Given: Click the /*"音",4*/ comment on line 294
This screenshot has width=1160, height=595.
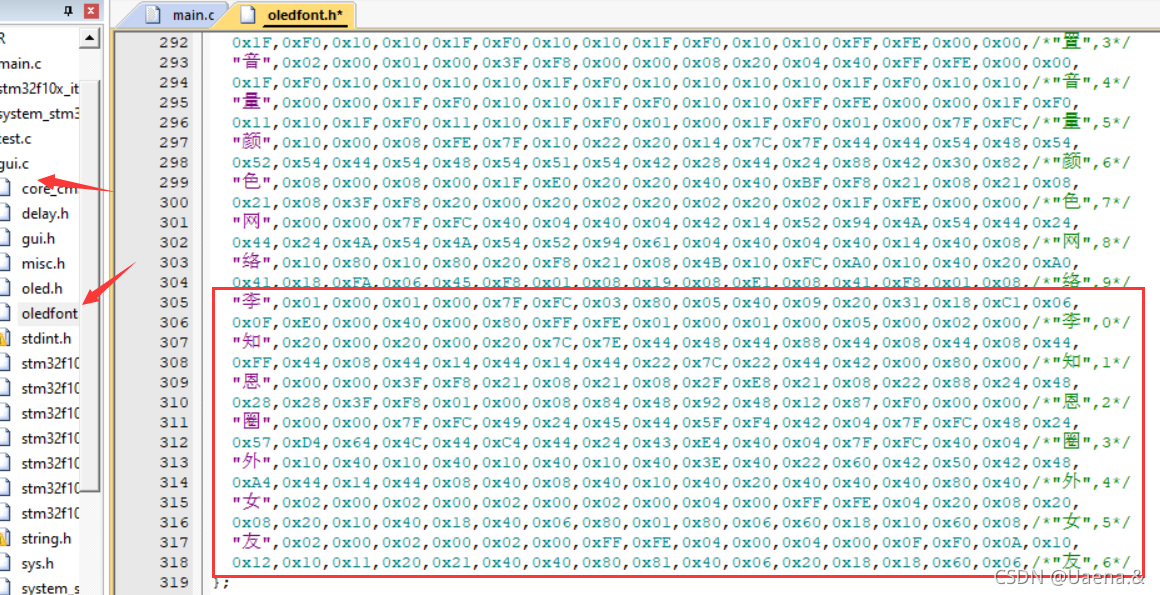Looking at the screenshot, I should tap(1081, 82).
